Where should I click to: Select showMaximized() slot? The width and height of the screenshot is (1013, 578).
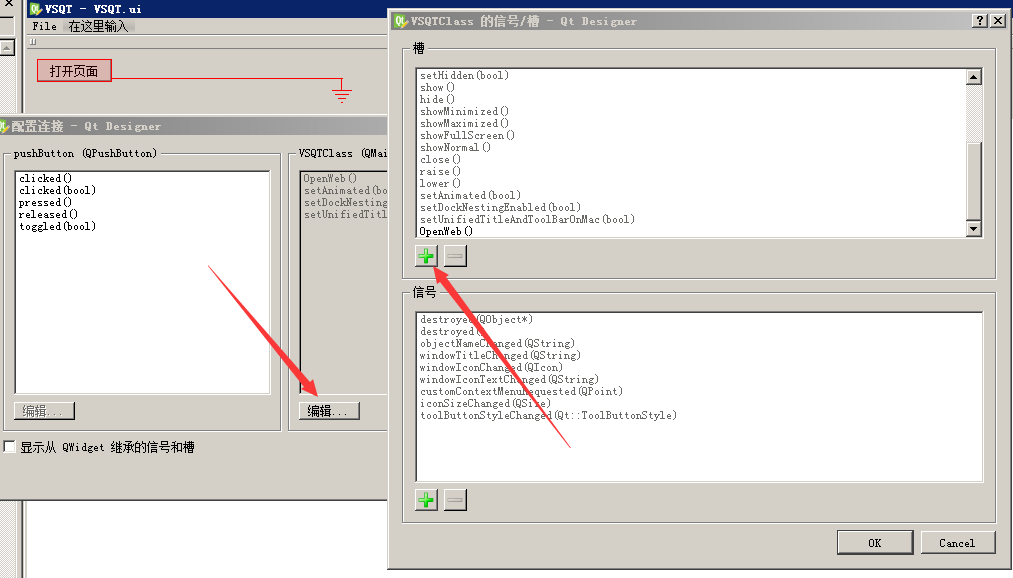coord(465,123)
